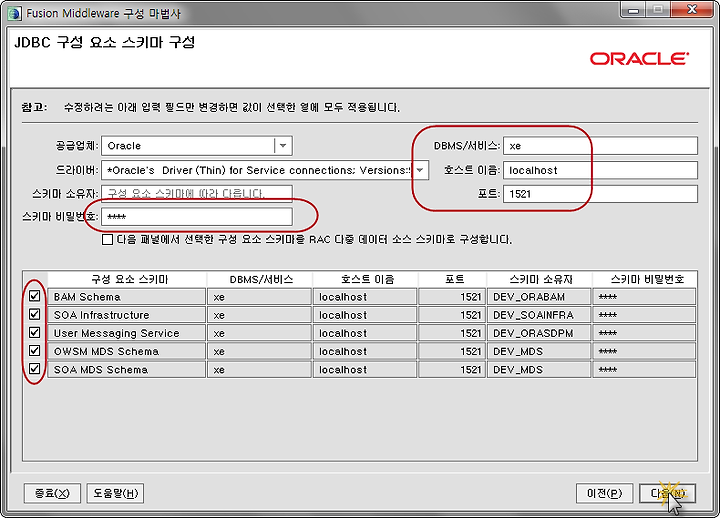Click the DEV_MDS owner cell in OWSM row
Screen dimensions: 720x518
(539, 351)
